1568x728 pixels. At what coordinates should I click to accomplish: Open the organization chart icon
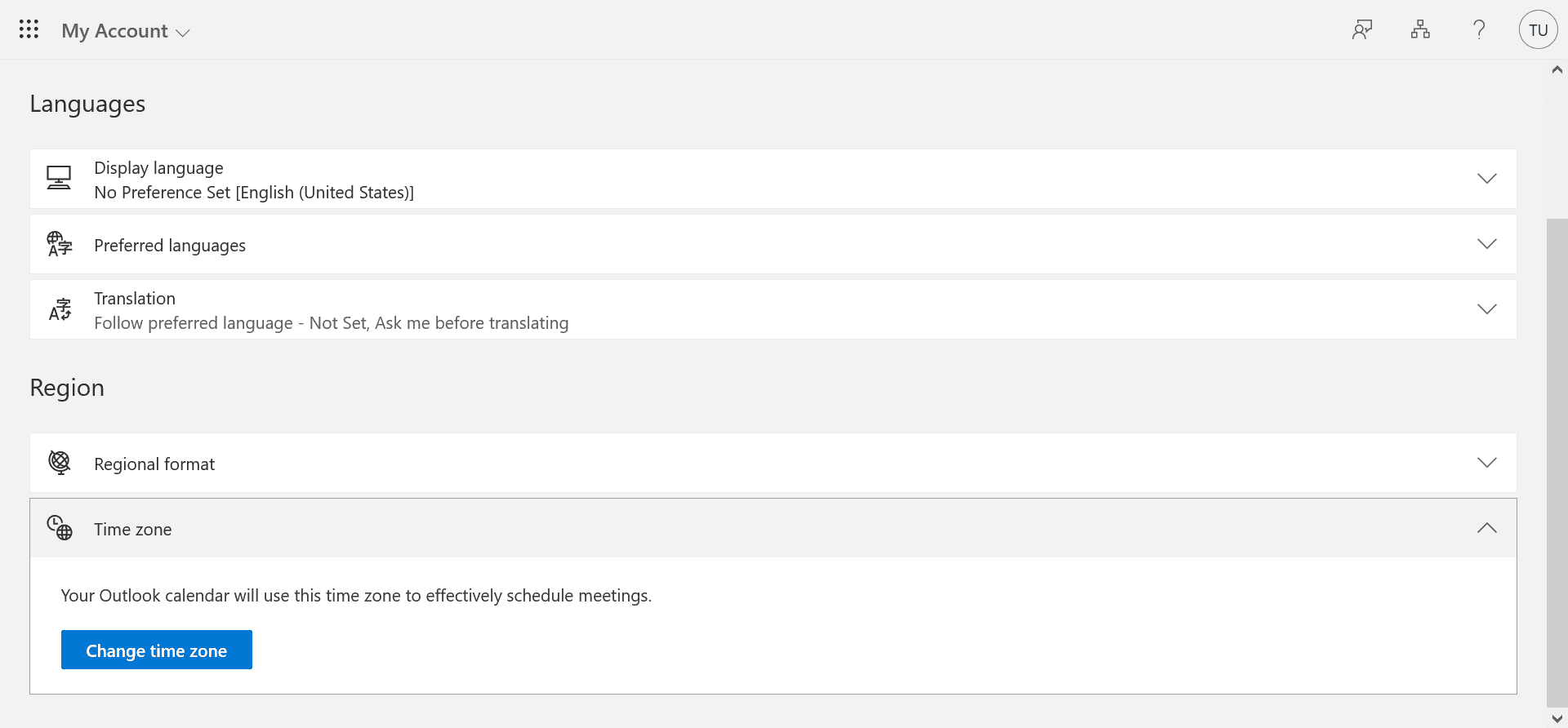point(1420,29)
